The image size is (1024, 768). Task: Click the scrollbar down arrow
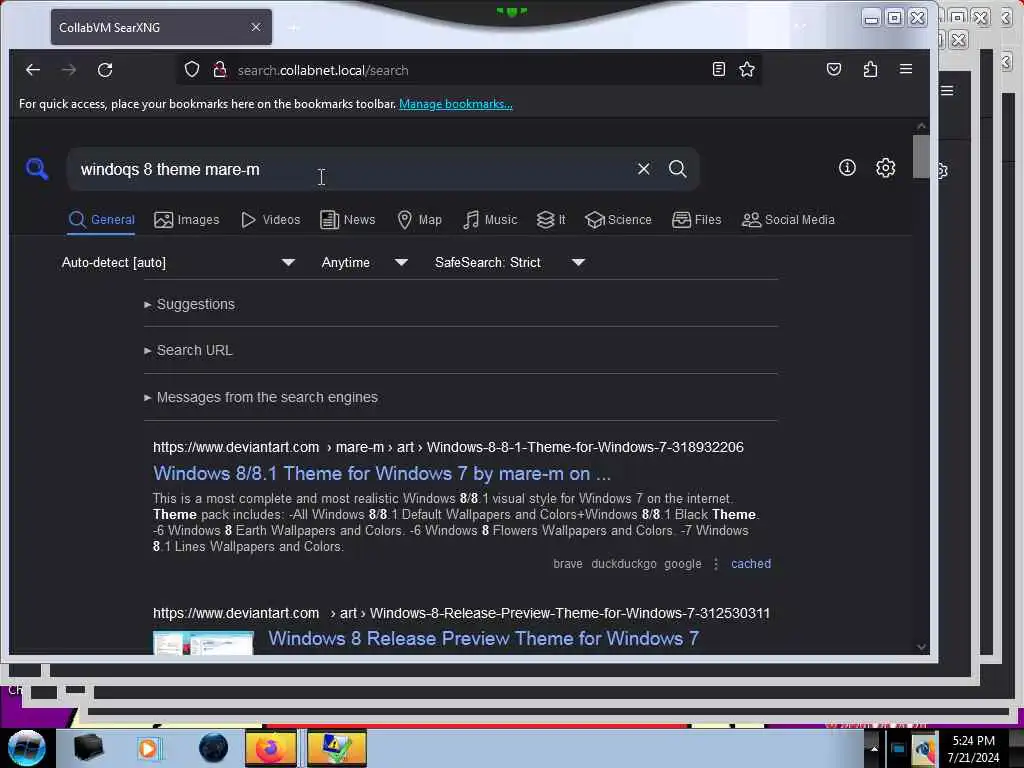point(921,647)
